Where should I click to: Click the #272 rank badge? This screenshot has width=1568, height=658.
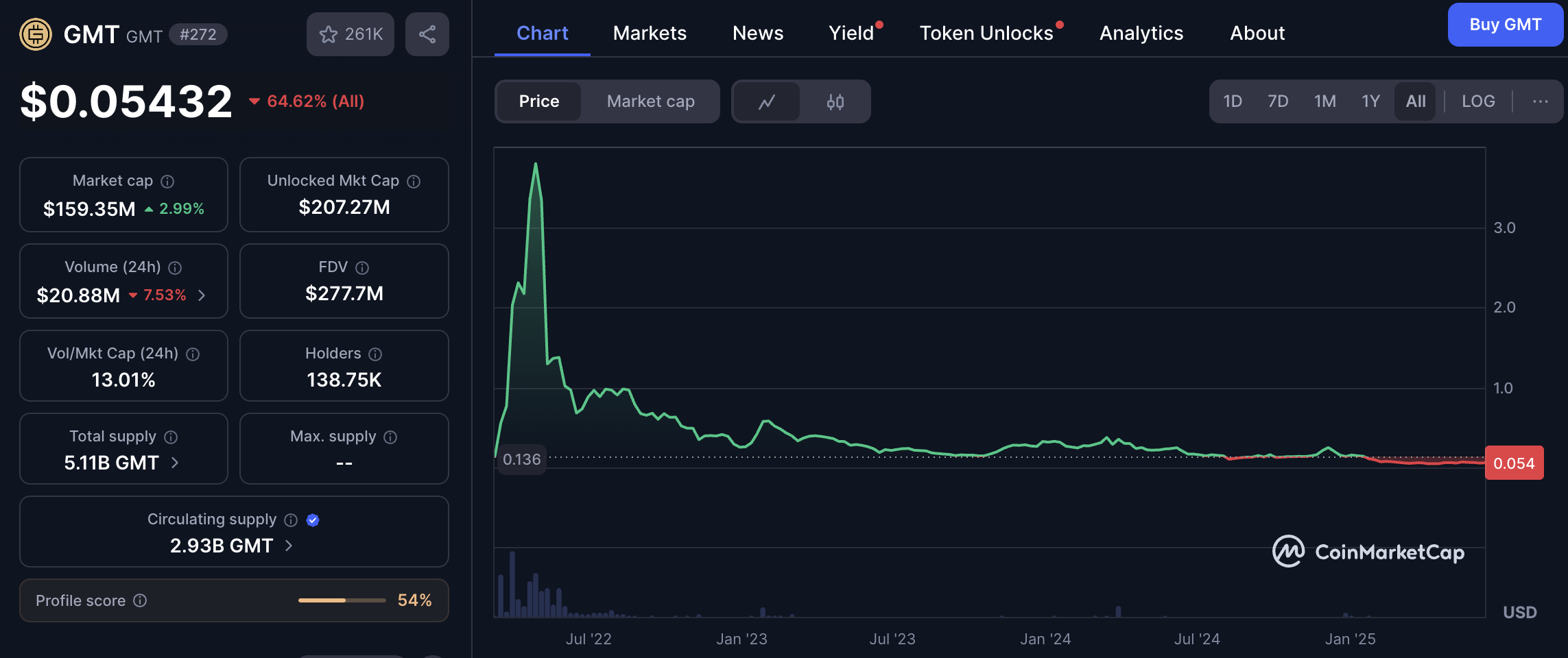pos(198,34)
